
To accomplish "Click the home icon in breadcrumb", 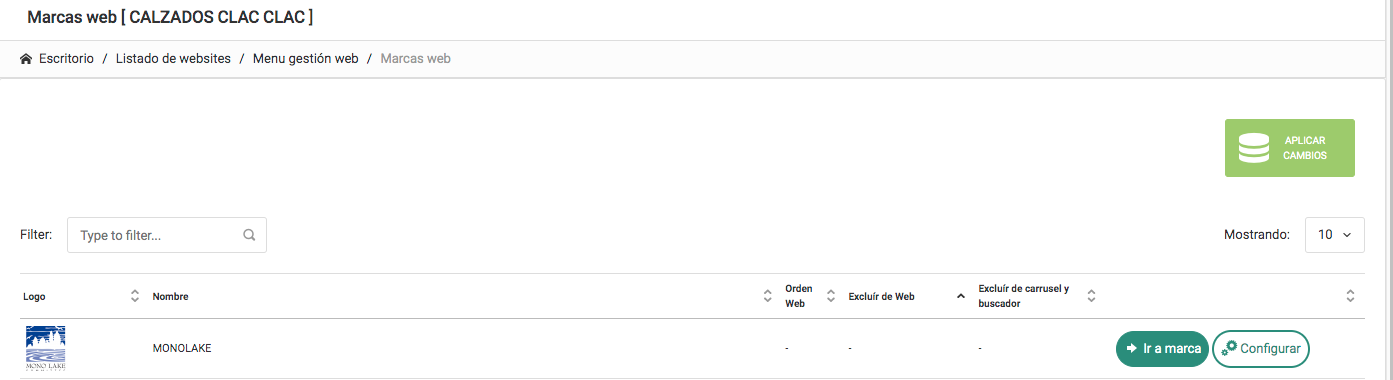I will [x=26, y=59].
